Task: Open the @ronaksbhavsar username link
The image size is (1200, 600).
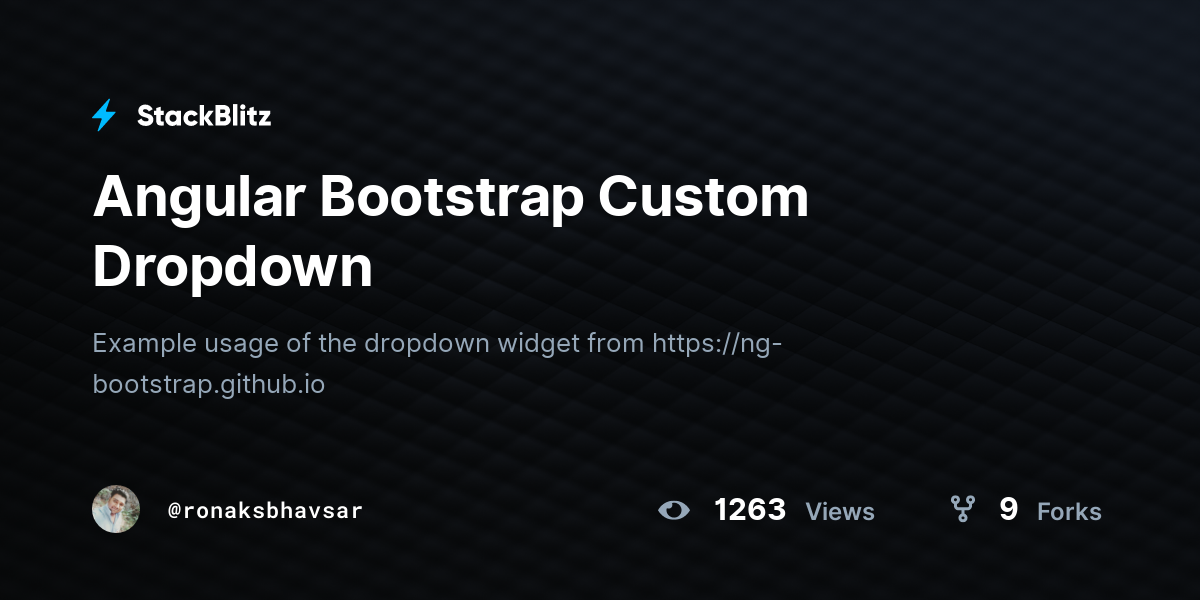Action: pyautogui.click(x=265, y=511)
